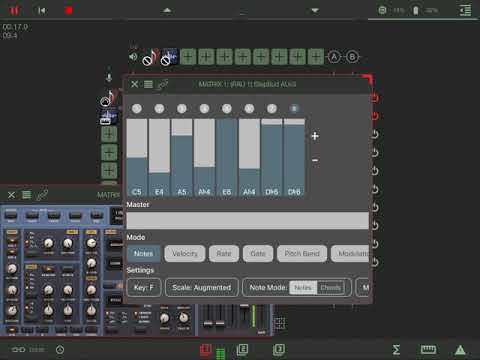The width and height of the screenshot is (480, 360).
Task: Toggle the highlighted blue step eight circle
Action: point(294,109)
